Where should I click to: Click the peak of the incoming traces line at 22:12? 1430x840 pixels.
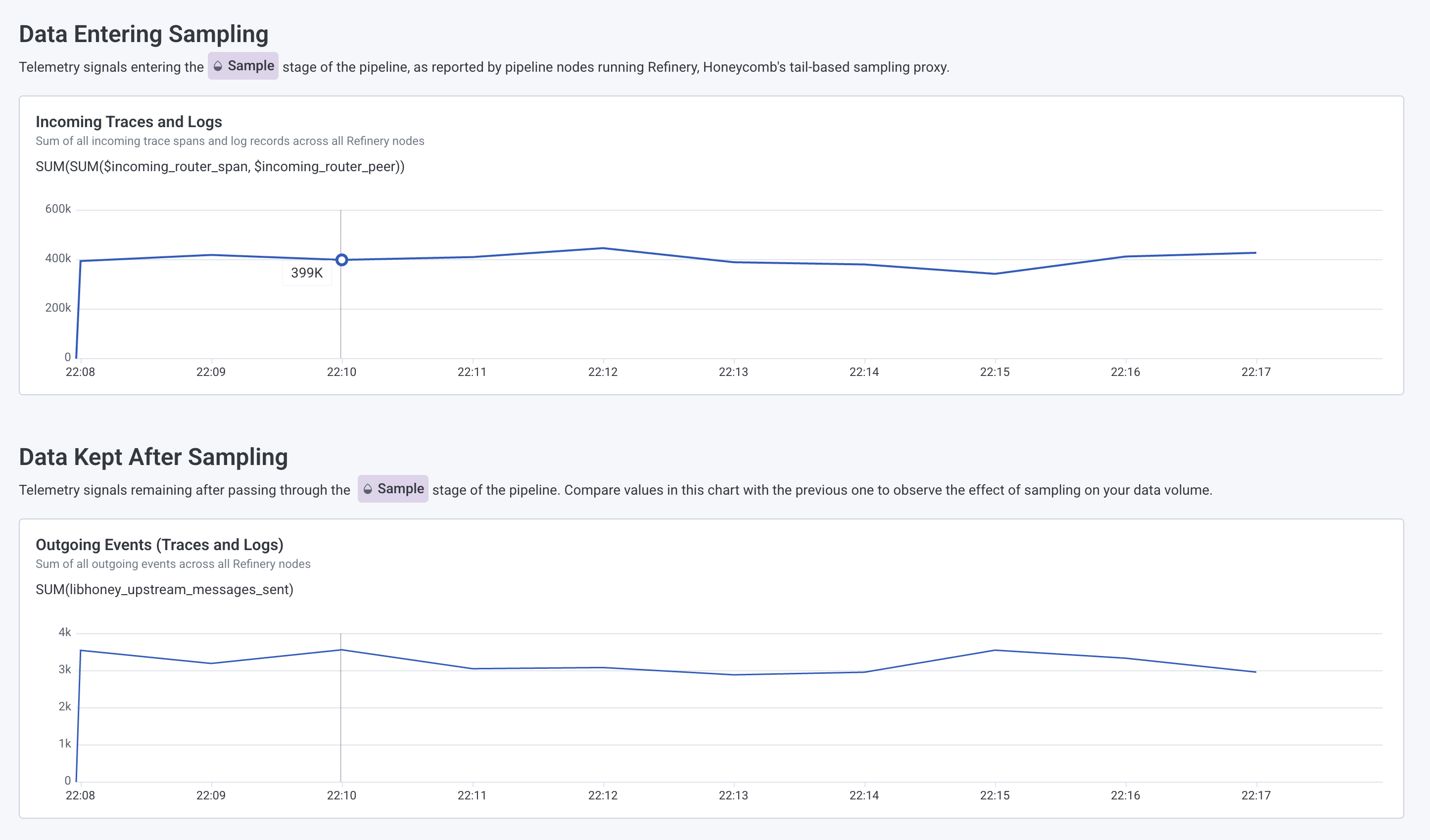(x=602, y=248)
